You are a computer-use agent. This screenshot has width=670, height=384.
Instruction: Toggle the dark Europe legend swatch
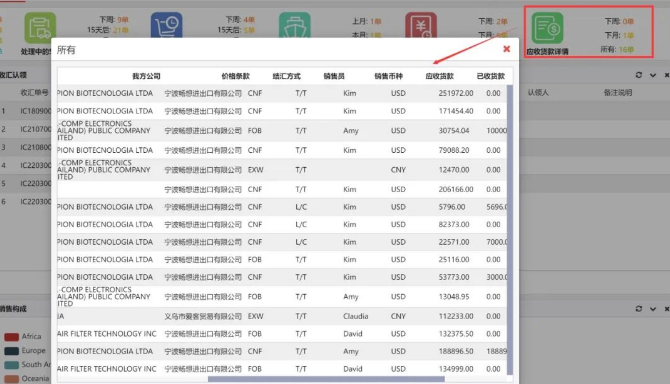coord(12,351)
